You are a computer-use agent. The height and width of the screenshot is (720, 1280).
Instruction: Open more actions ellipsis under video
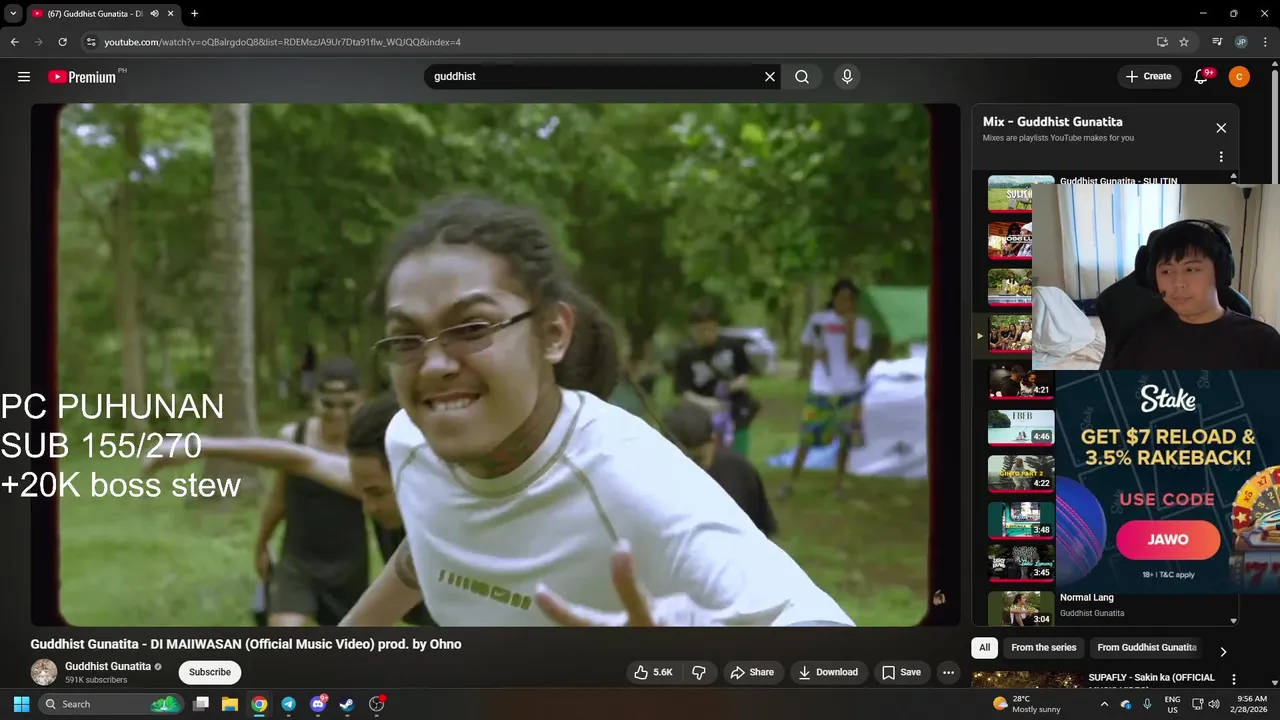[948, 672]
